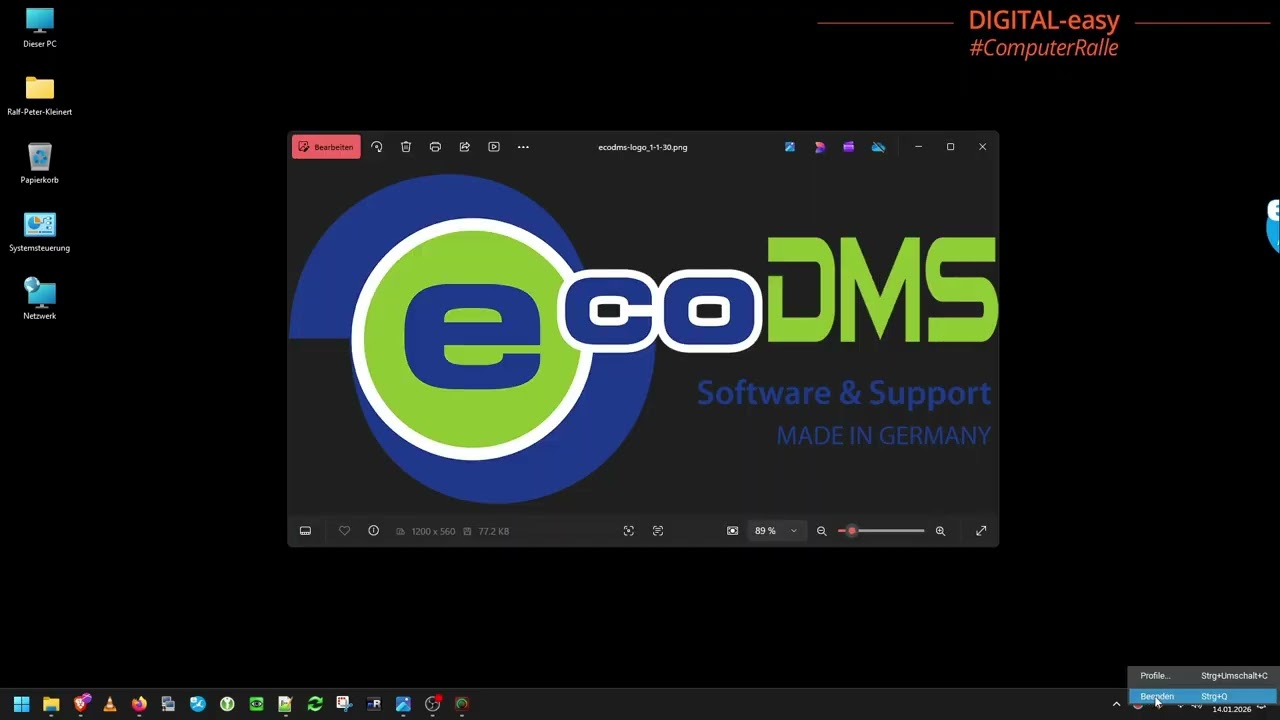Select the Systemsteuerung desktop icon
The width and height of the screenshot is (1280, 720).
[40, 231]
